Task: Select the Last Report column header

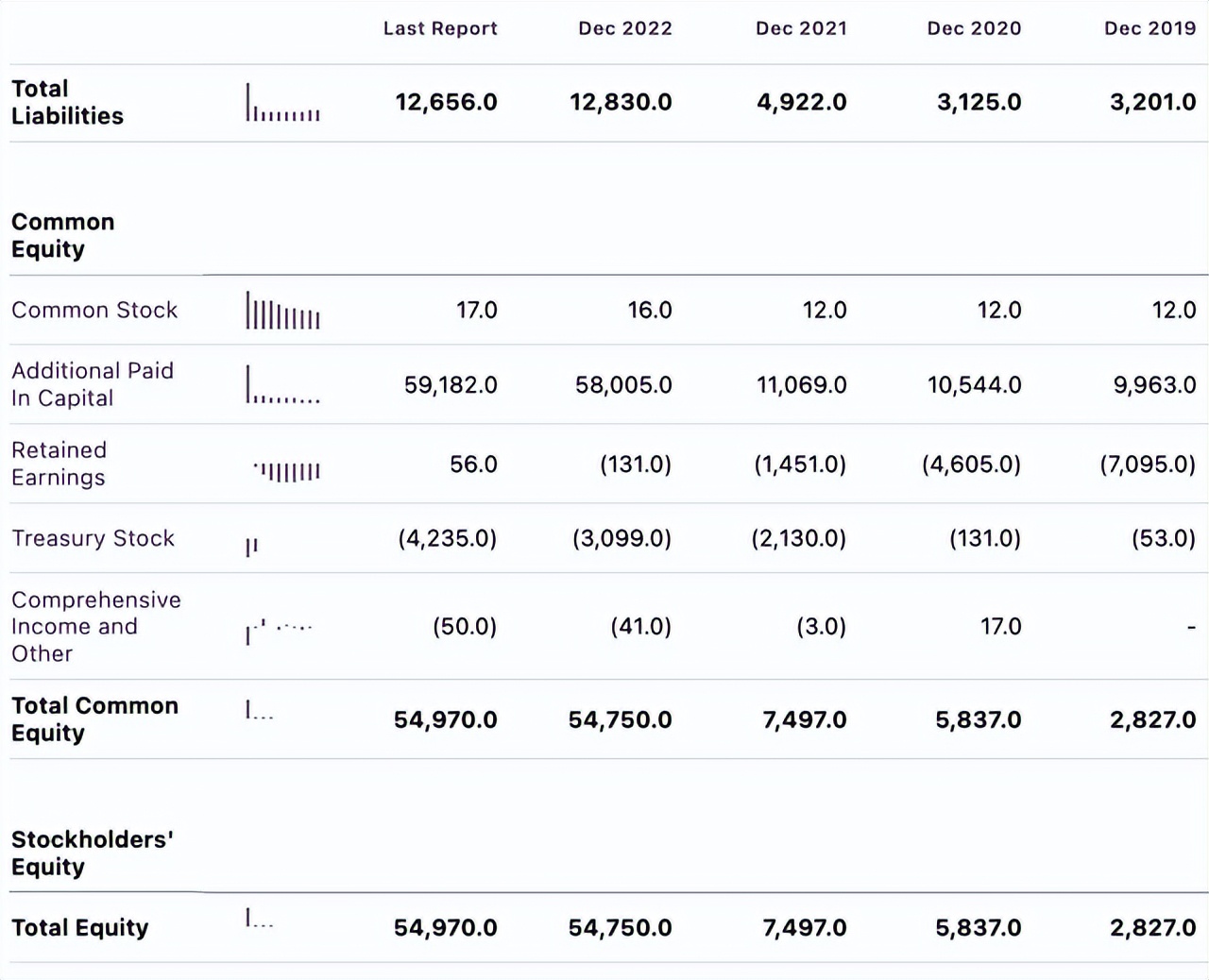Action: click(440, 28)
